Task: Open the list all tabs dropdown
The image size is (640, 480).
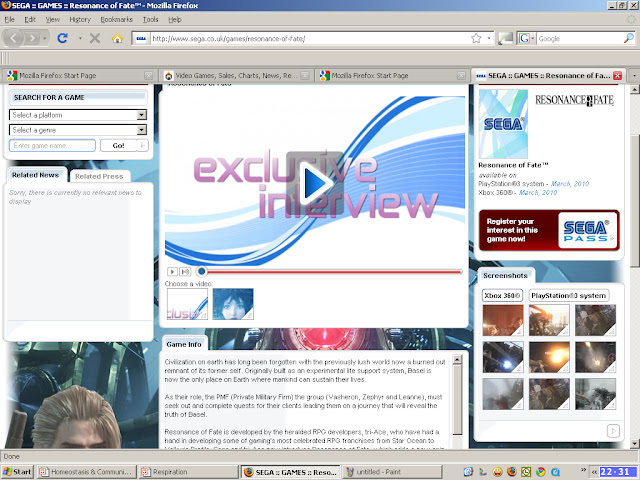Action: point(634,76)
